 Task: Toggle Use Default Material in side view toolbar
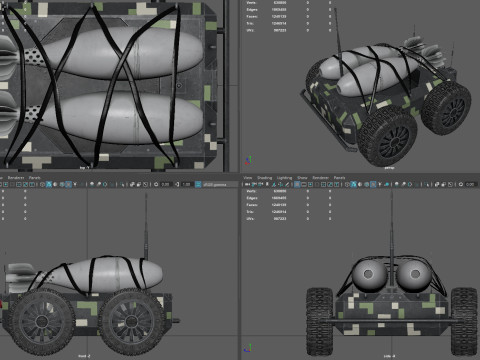pos(360,184)
